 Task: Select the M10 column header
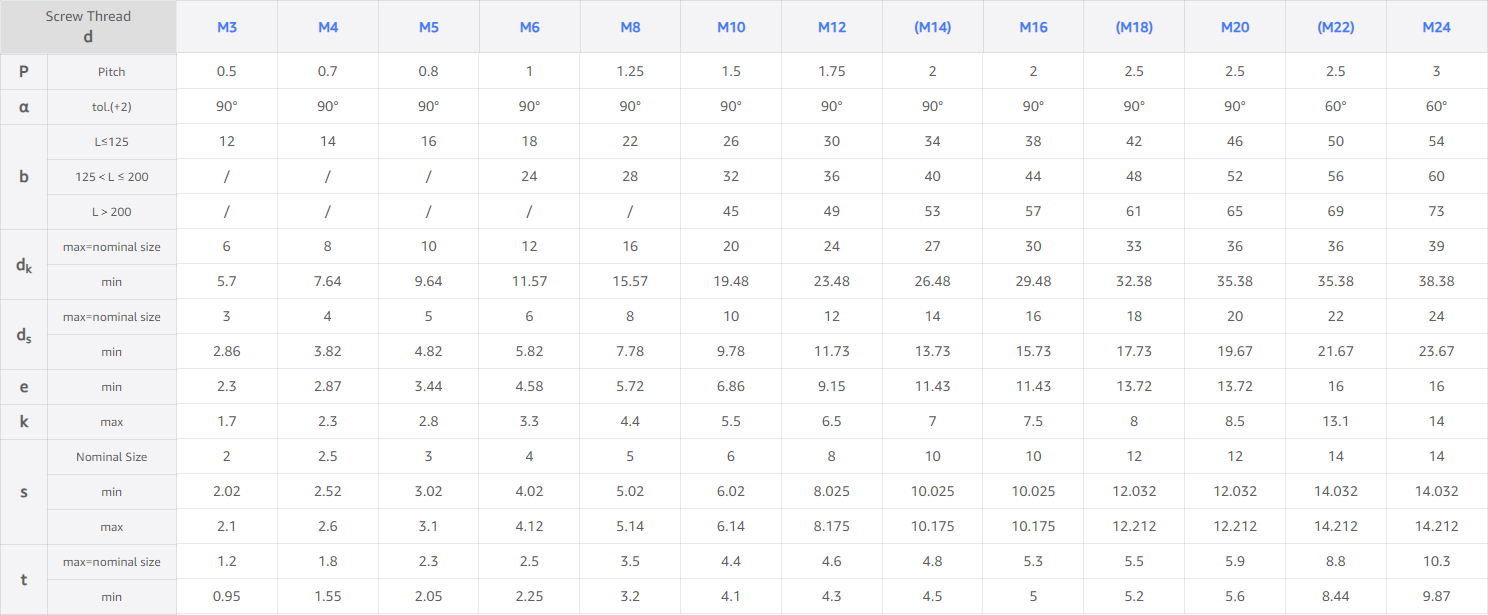click(x=731, y=27)
